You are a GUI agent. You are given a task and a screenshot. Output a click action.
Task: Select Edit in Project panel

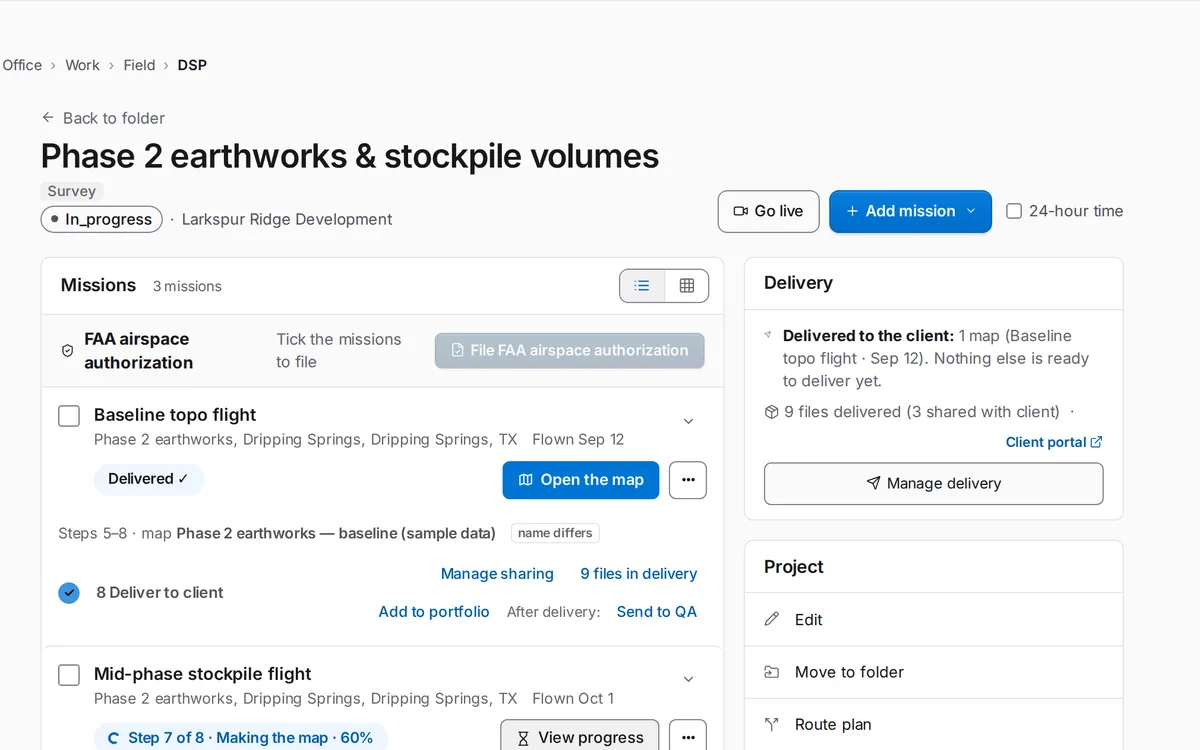click(933, 620)
